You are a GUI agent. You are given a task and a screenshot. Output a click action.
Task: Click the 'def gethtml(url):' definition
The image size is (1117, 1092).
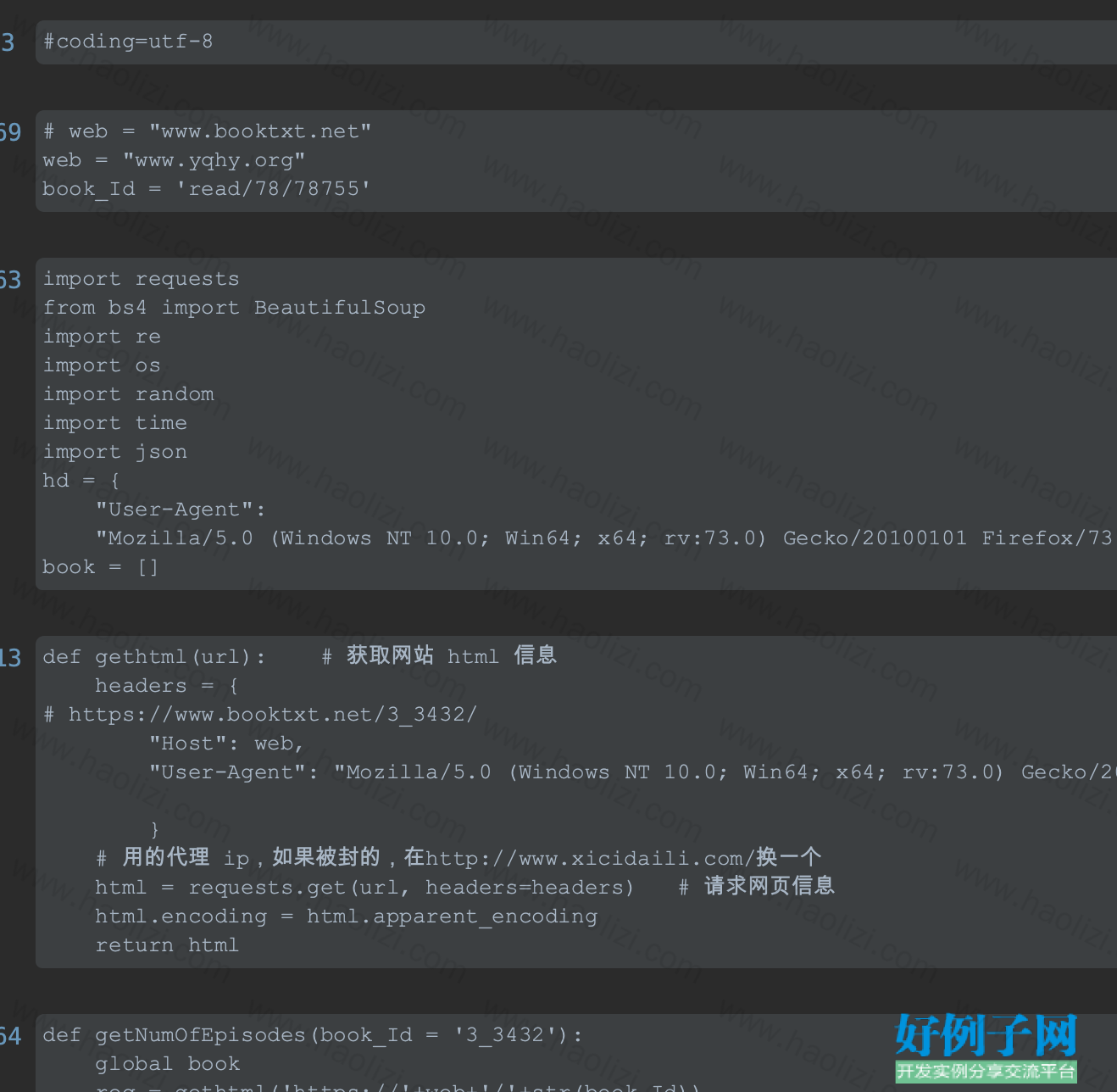pyautogui.click(x=154, y=657)
